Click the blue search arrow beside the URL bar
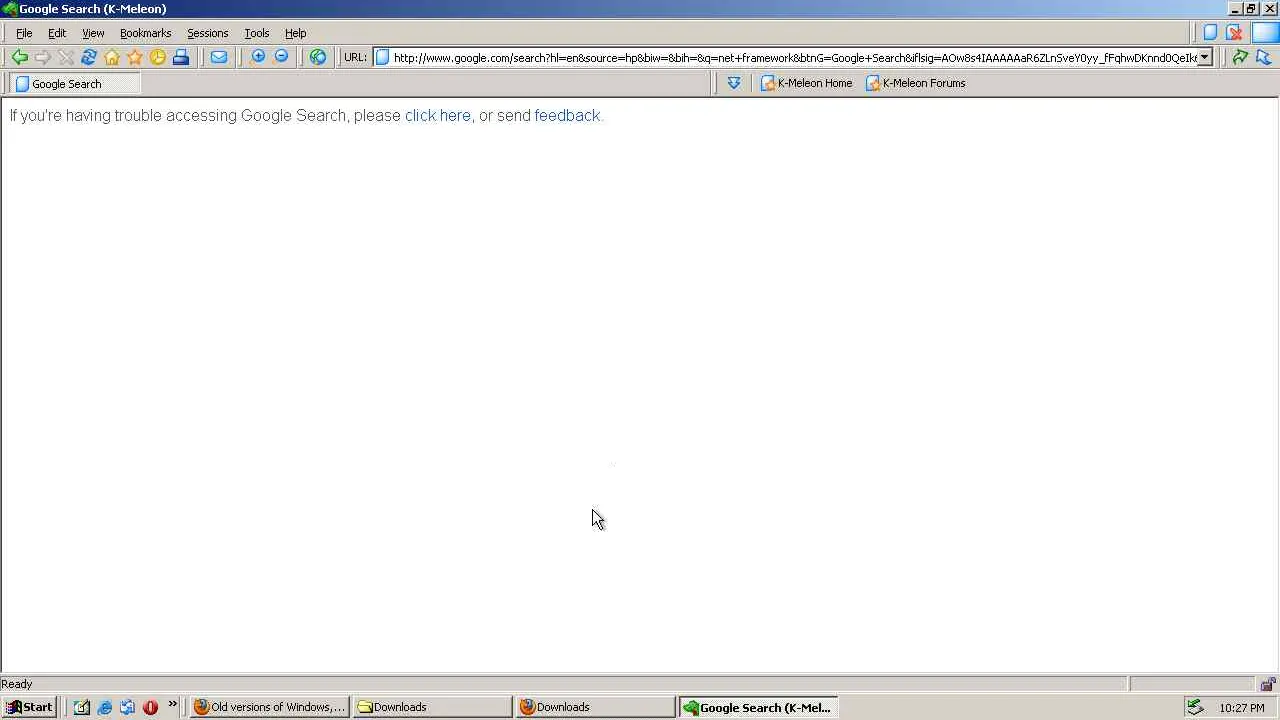Image resolution: width=1280 pixels, height=720 pixels. coord(1264,57)
